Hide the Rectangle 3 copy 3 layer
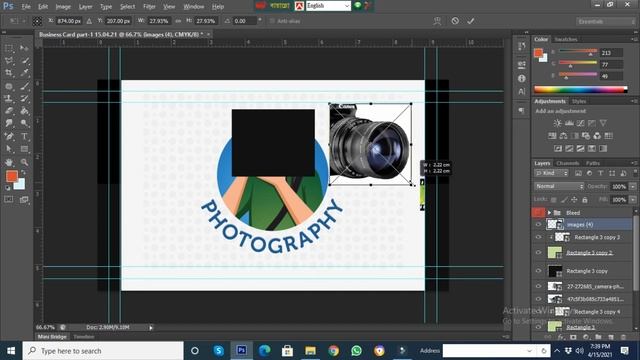The height and width of the screenshot is (360, 640). pyautogui.click(x=538, y=237)
